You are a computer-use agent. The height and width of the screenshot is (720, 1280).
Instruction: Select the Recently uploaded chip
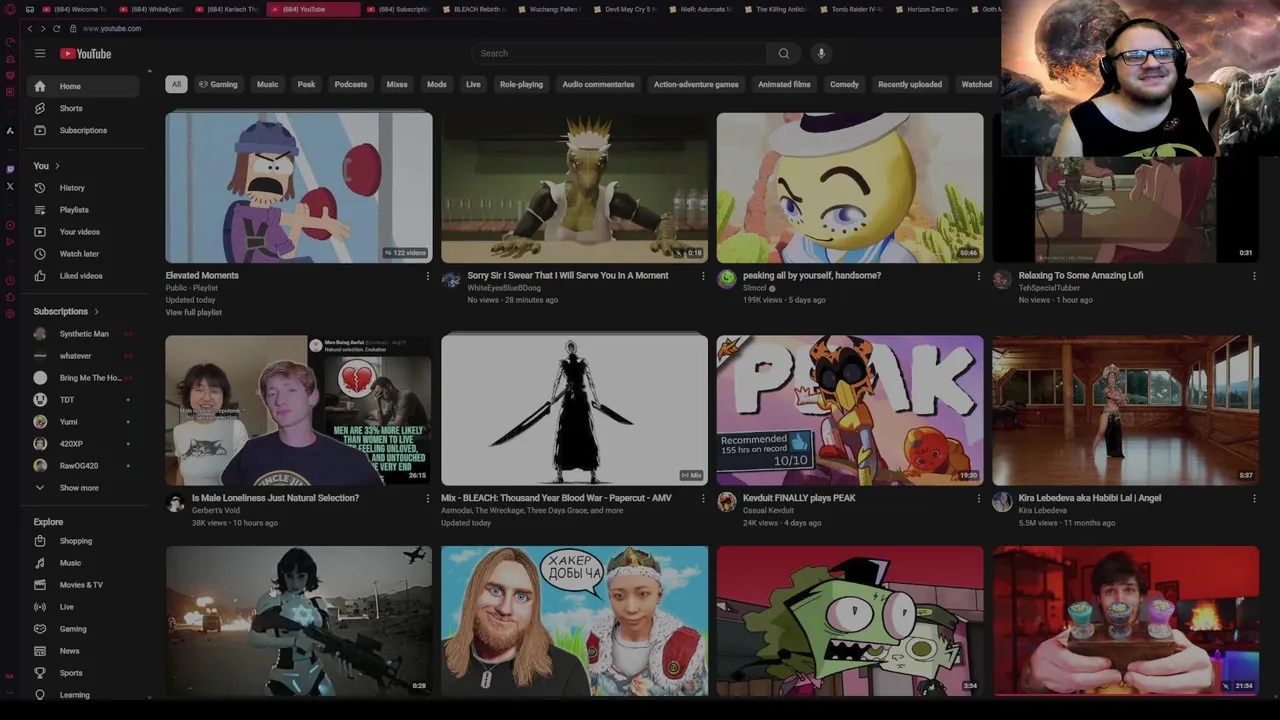910,84
